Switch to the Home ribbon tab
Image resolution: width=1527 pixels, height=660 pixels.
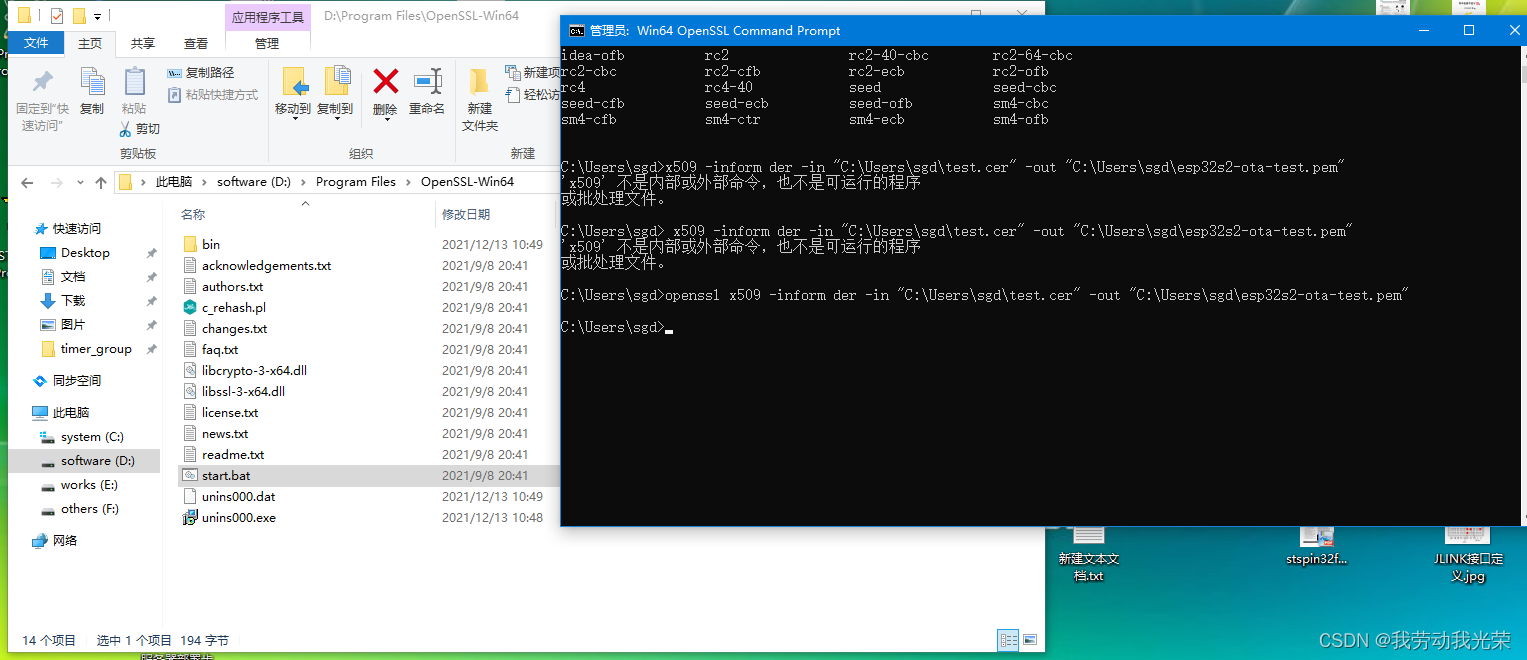90,43
